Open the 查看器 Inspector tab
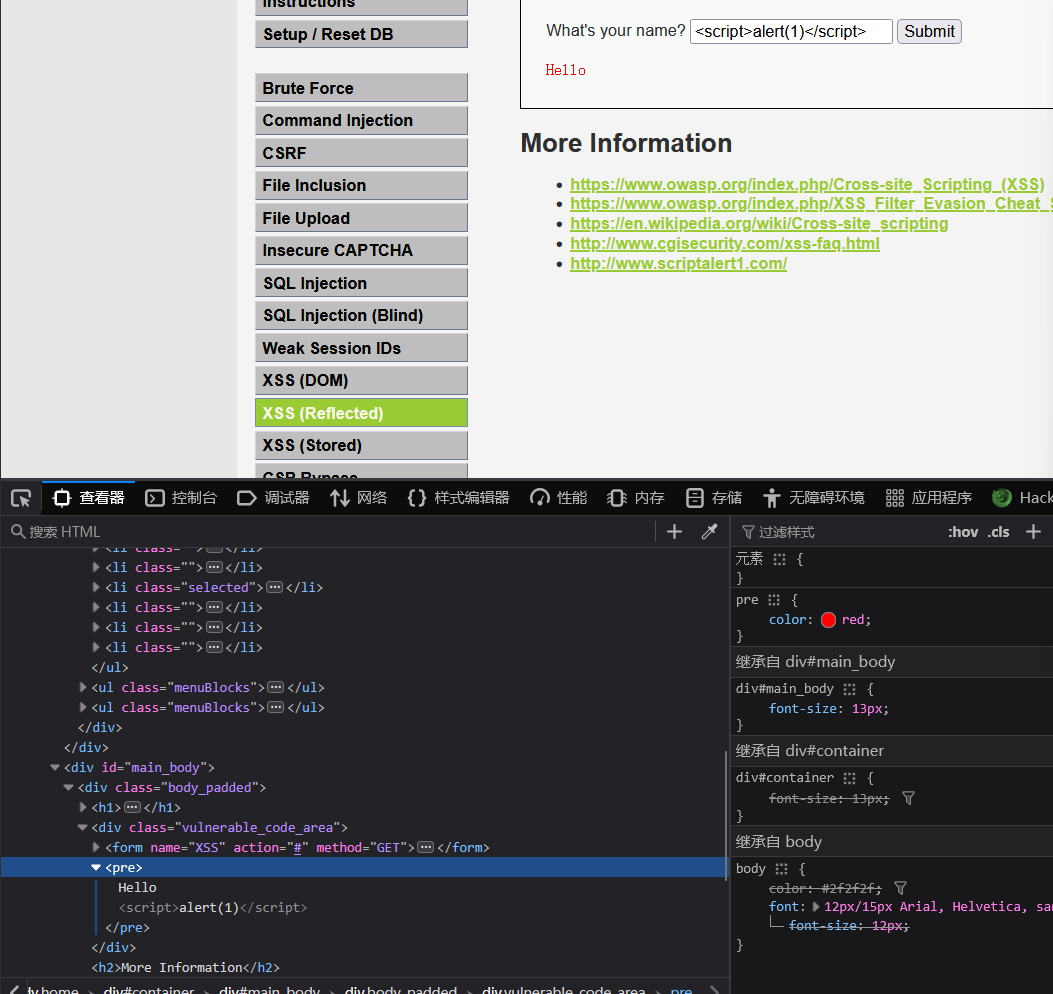Viewport: 1053px width, 994px height. tap(89, 498)
